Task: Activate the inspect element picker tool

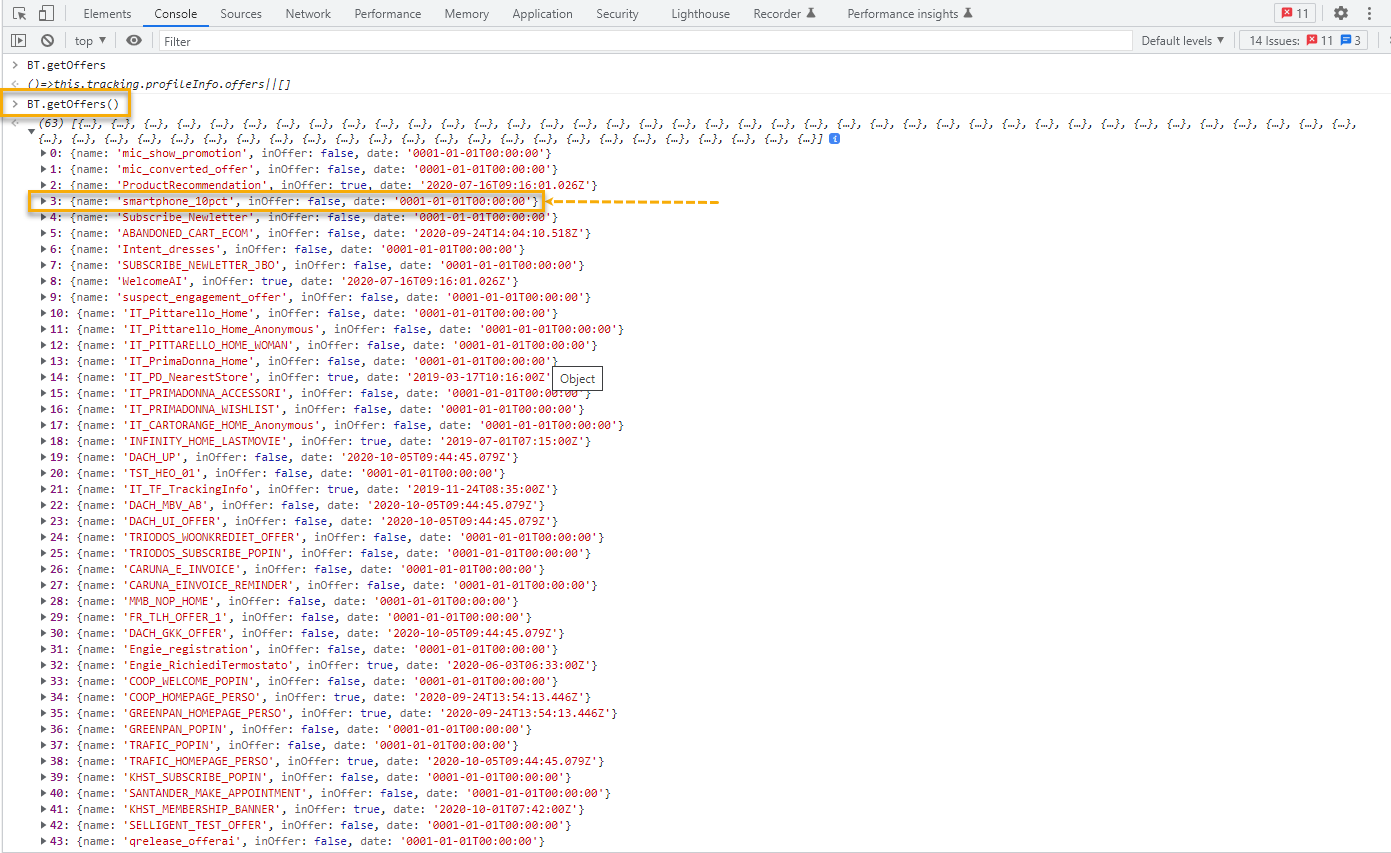Action: pos(19,14)
